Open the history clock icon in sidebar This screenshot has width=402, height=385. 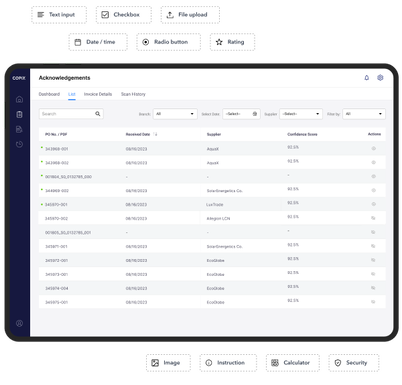pos(19,144)
